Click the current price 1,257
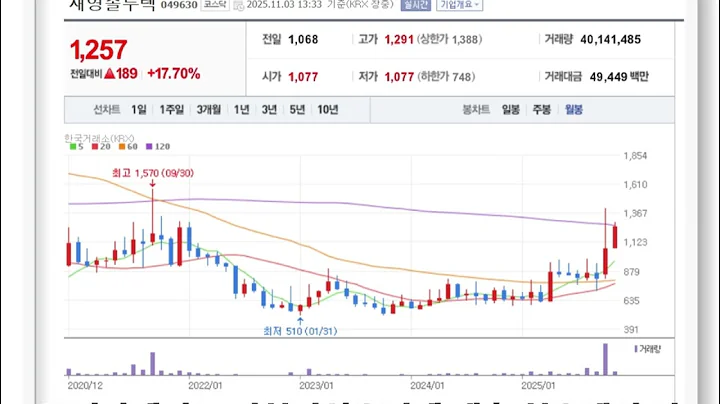The width and height of the screenshot is (720, 404). pos(98,50)
